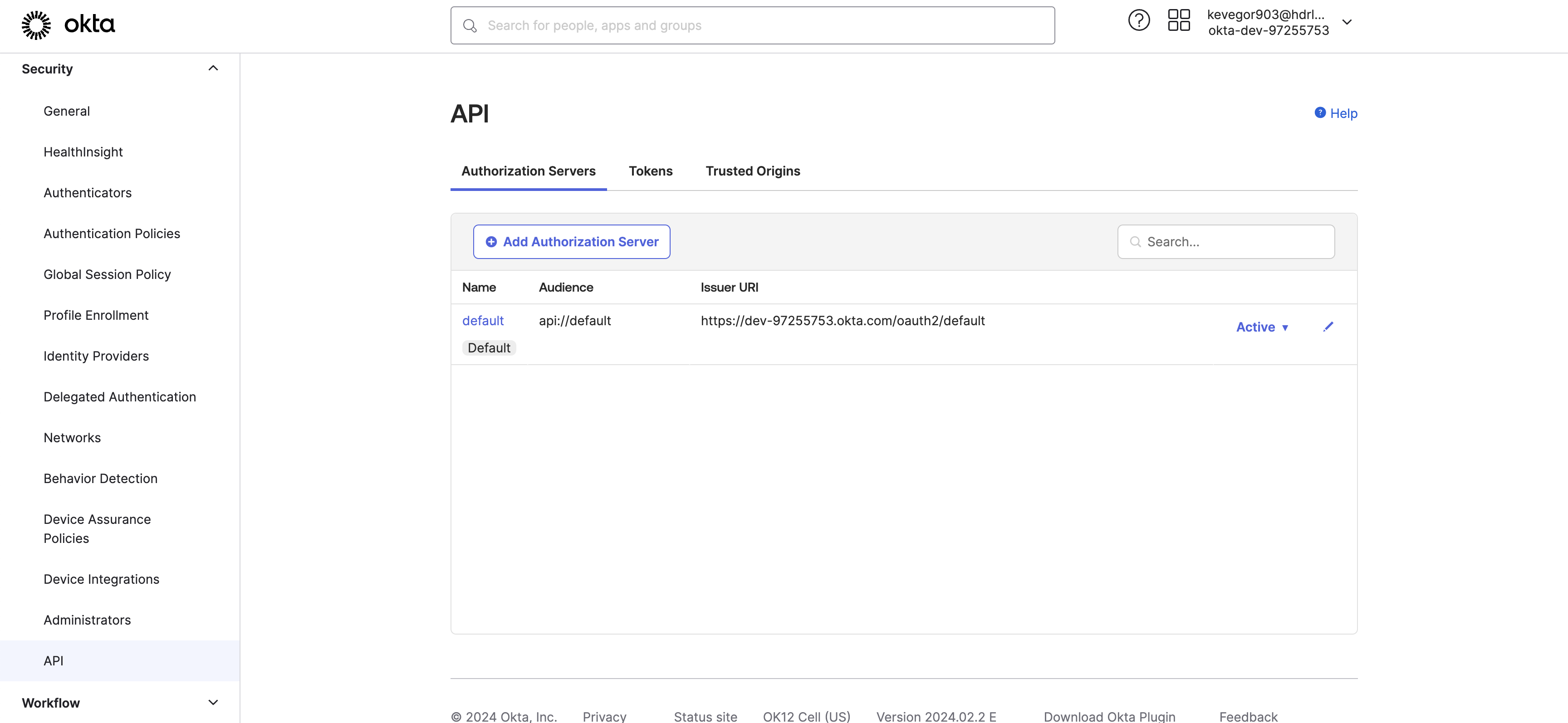The width and height of the screenshot is (1568, 723).
Task: Click the Audience column header
Action: pyautogui.click(x=565, y=287)
